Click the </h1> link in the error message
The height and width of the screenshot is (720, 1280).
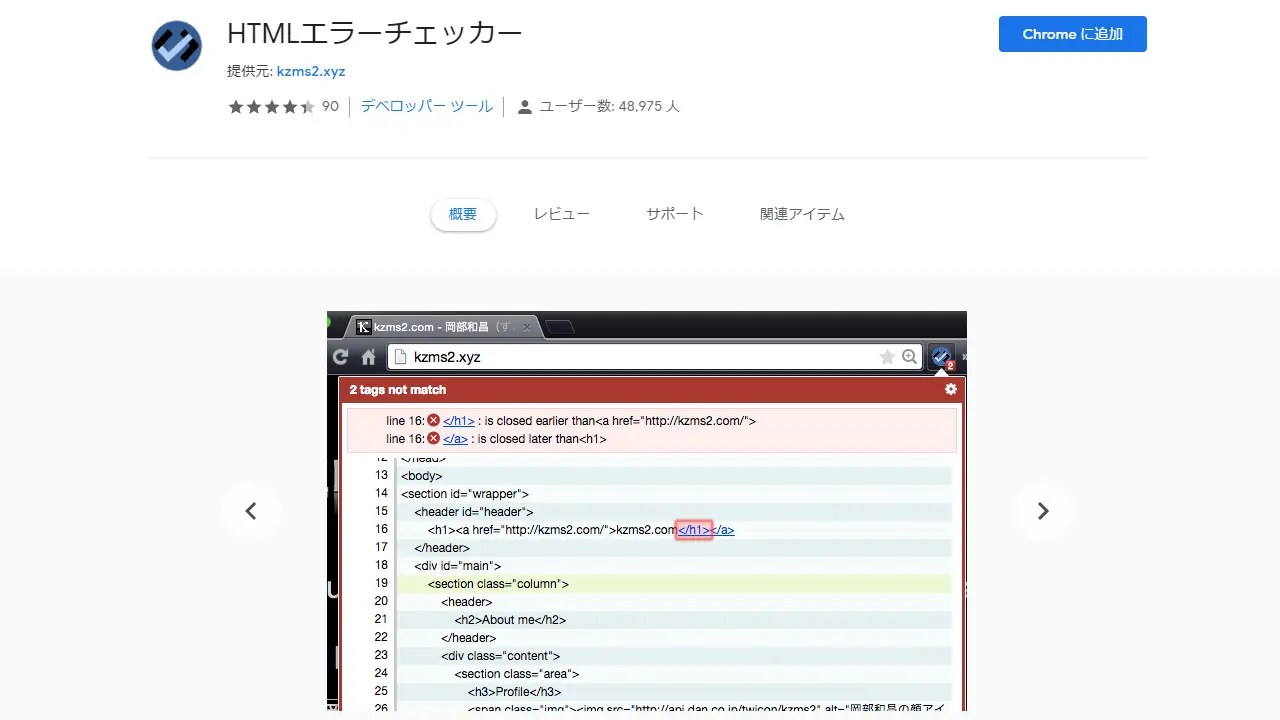(x=457, y=420)
